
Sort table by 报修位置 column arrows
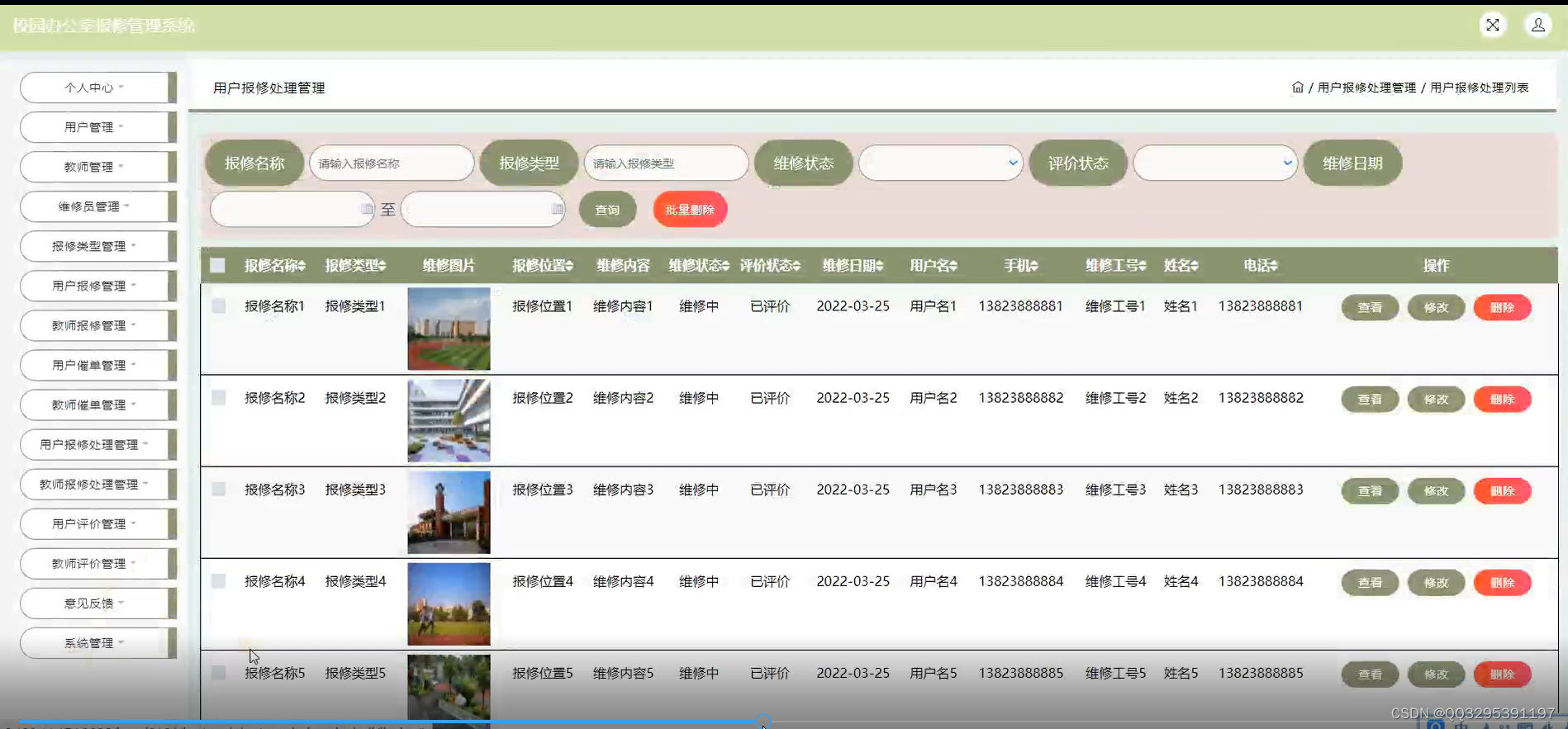point(569,266)
